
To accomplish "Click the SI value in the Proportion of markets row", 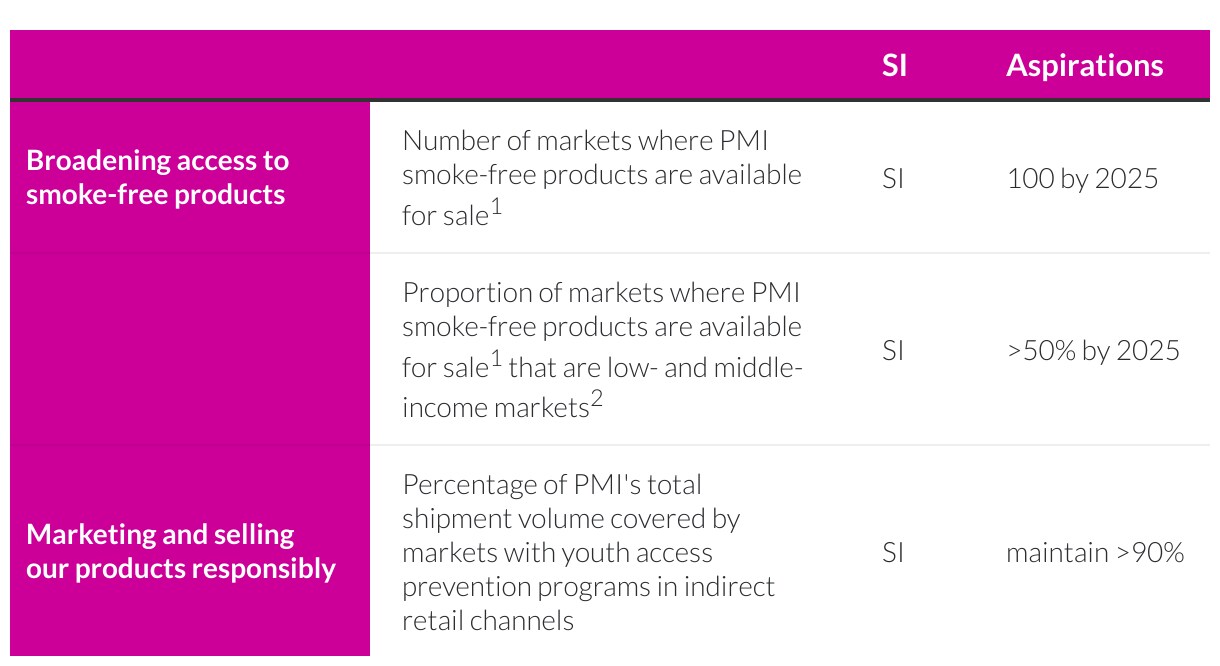I will pos(893,350).
